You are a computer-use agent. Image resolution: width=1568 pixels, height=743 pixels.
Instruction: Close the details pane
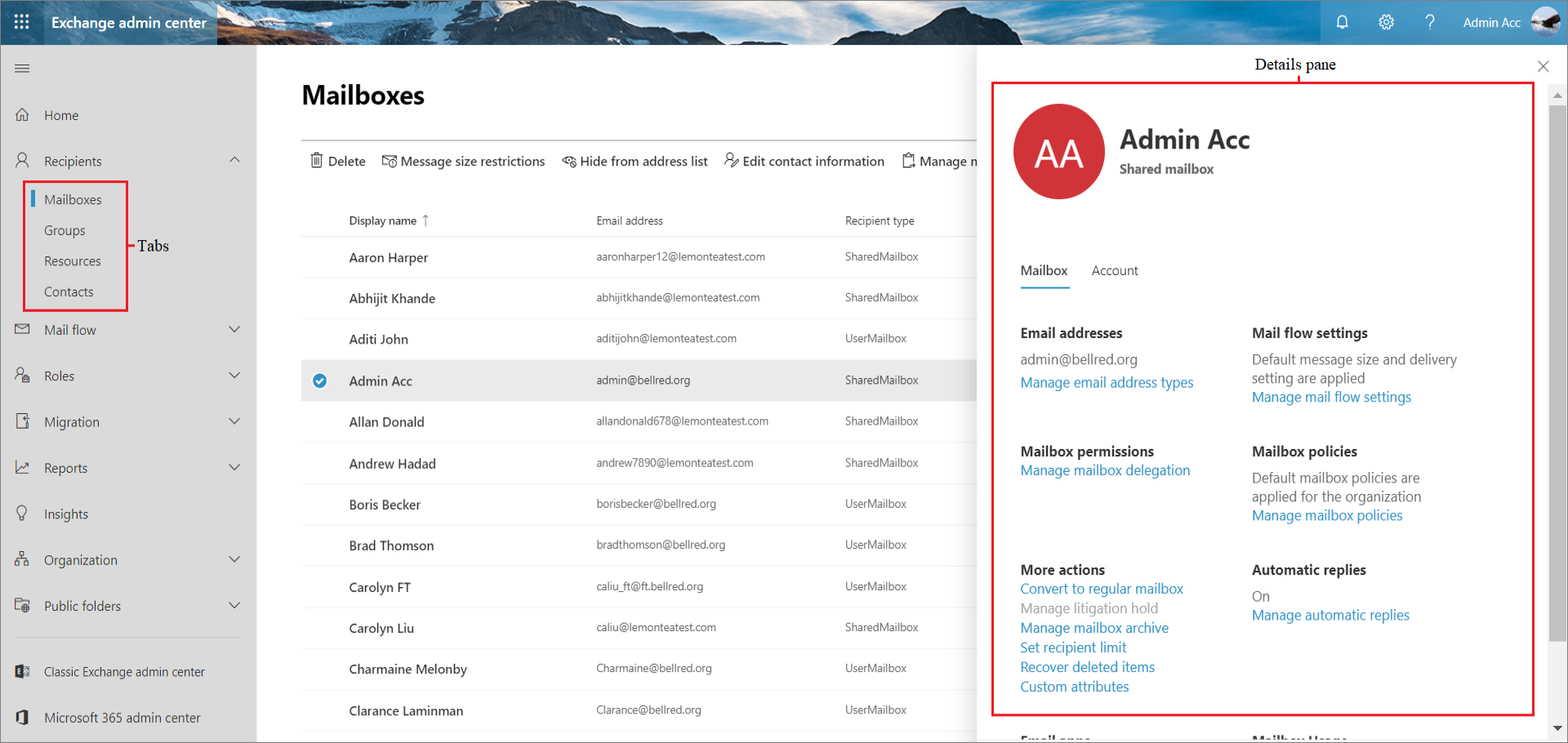(x=1543, y=66)
